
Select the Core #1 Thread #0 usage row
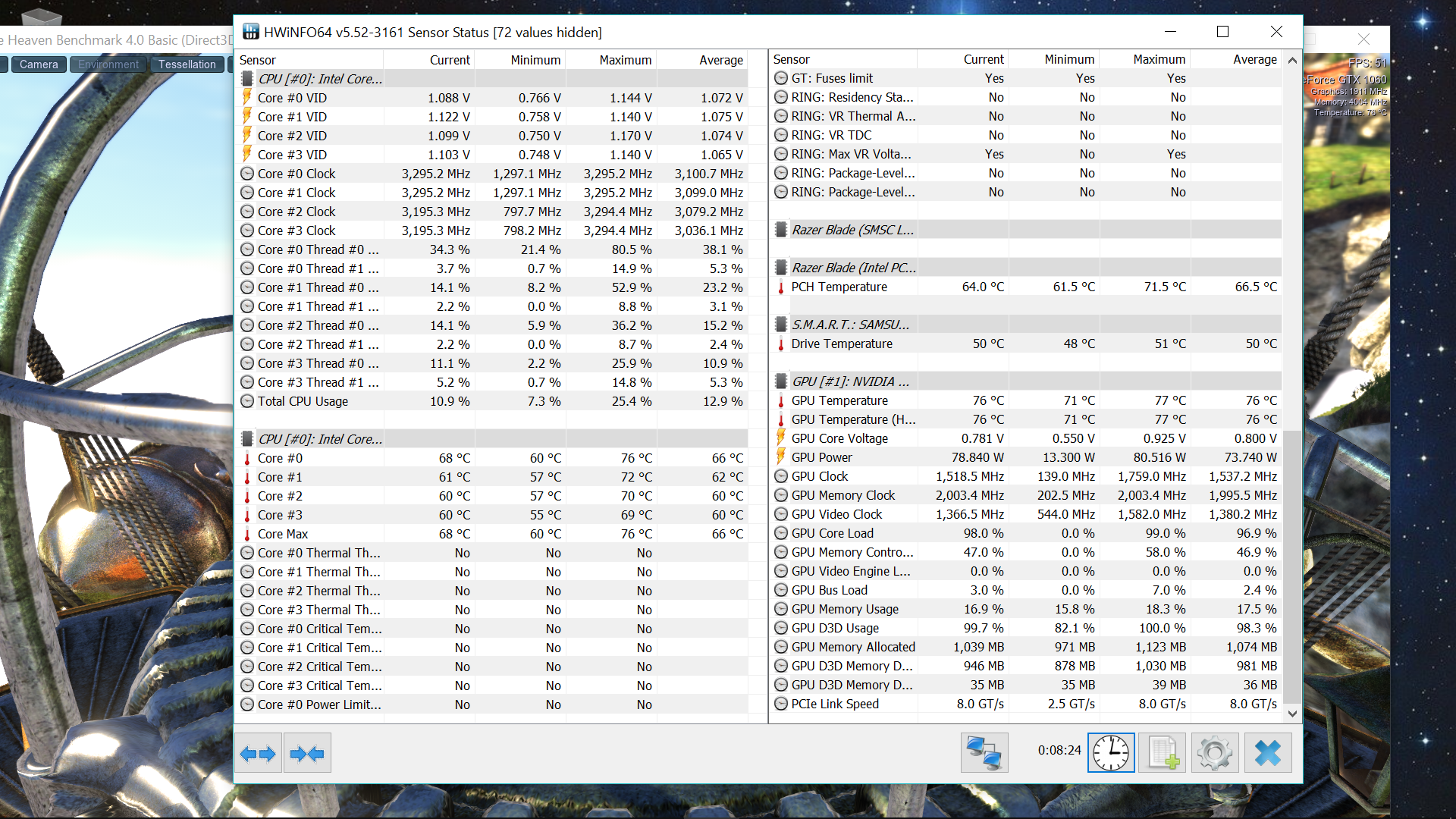492,287
